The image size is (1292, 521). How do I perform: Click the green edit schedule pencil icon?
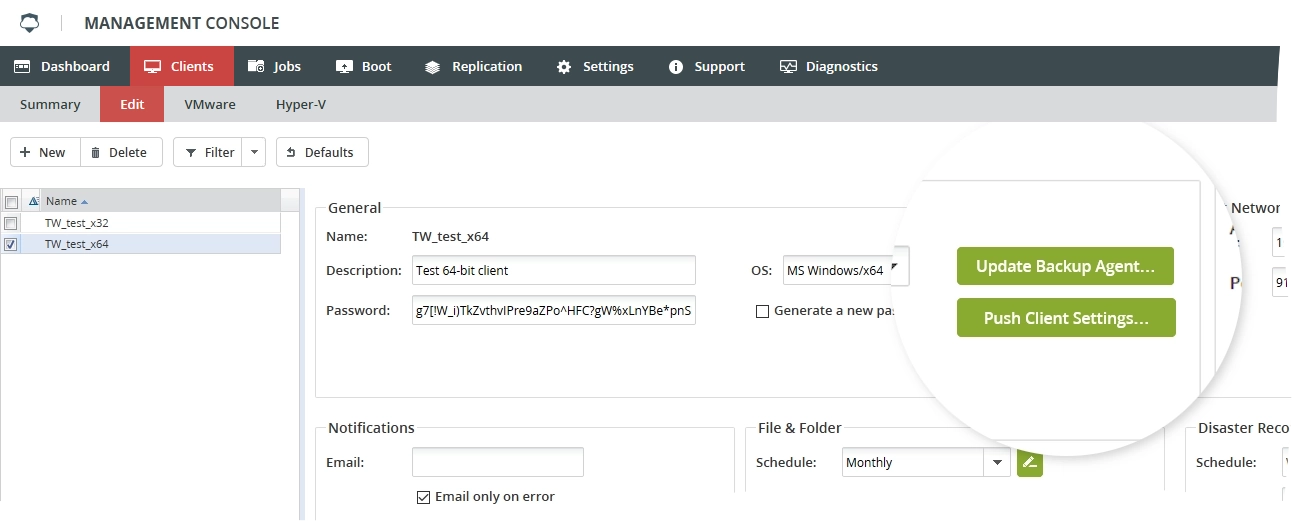tap(1030, 463)
